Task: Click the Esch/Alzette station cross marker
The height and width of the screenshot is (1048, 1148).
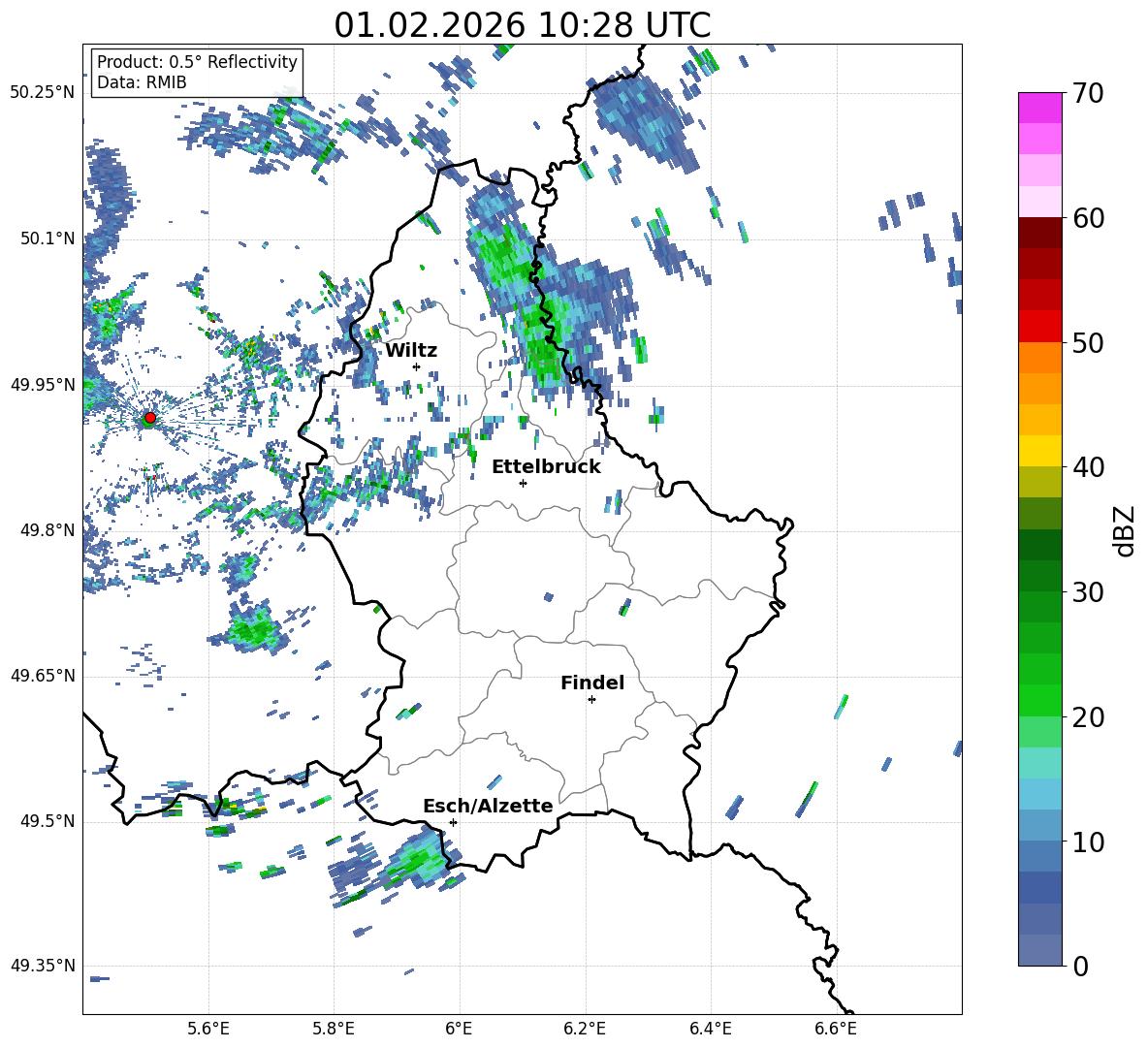Action: pos(453,822)
